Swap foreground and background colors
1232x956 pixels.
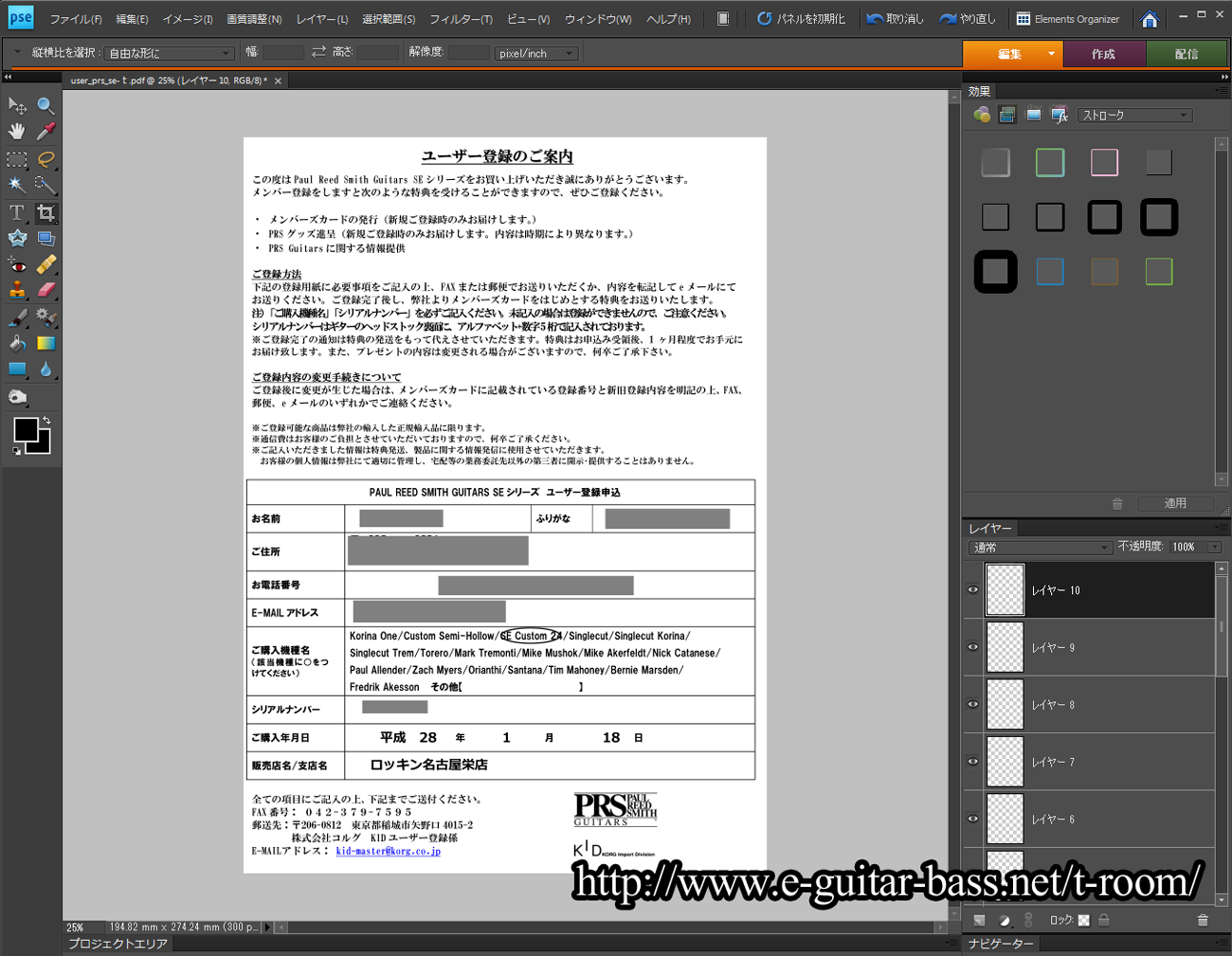pos(46,420)
